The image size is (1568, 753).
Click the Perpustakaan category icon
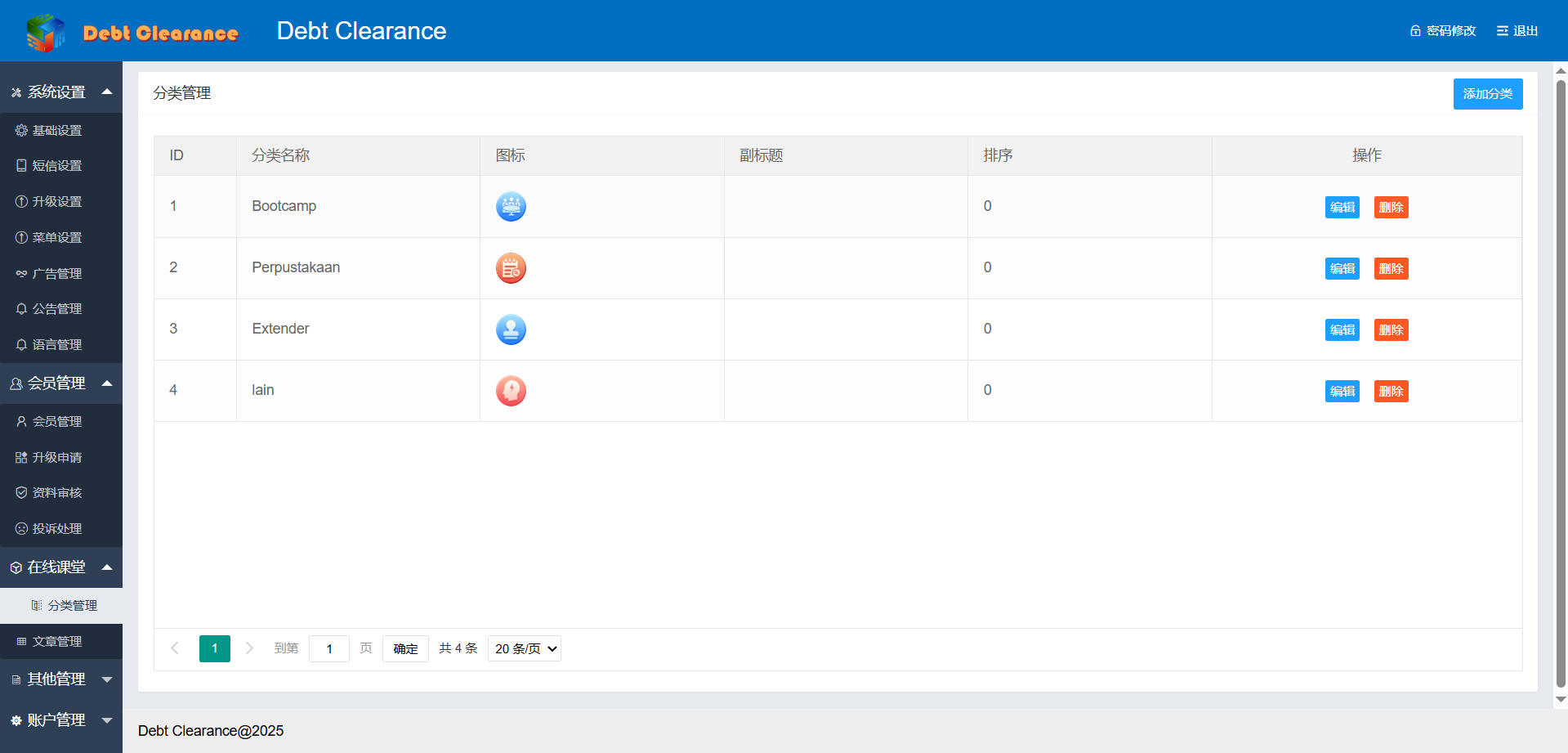(x=511, y=268)
